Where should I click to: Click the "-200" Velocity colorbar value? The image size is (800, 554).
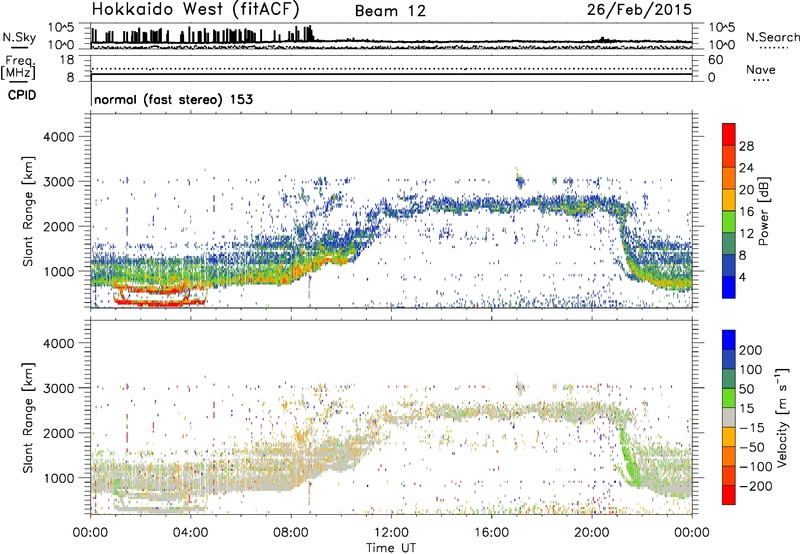(756, 486)
